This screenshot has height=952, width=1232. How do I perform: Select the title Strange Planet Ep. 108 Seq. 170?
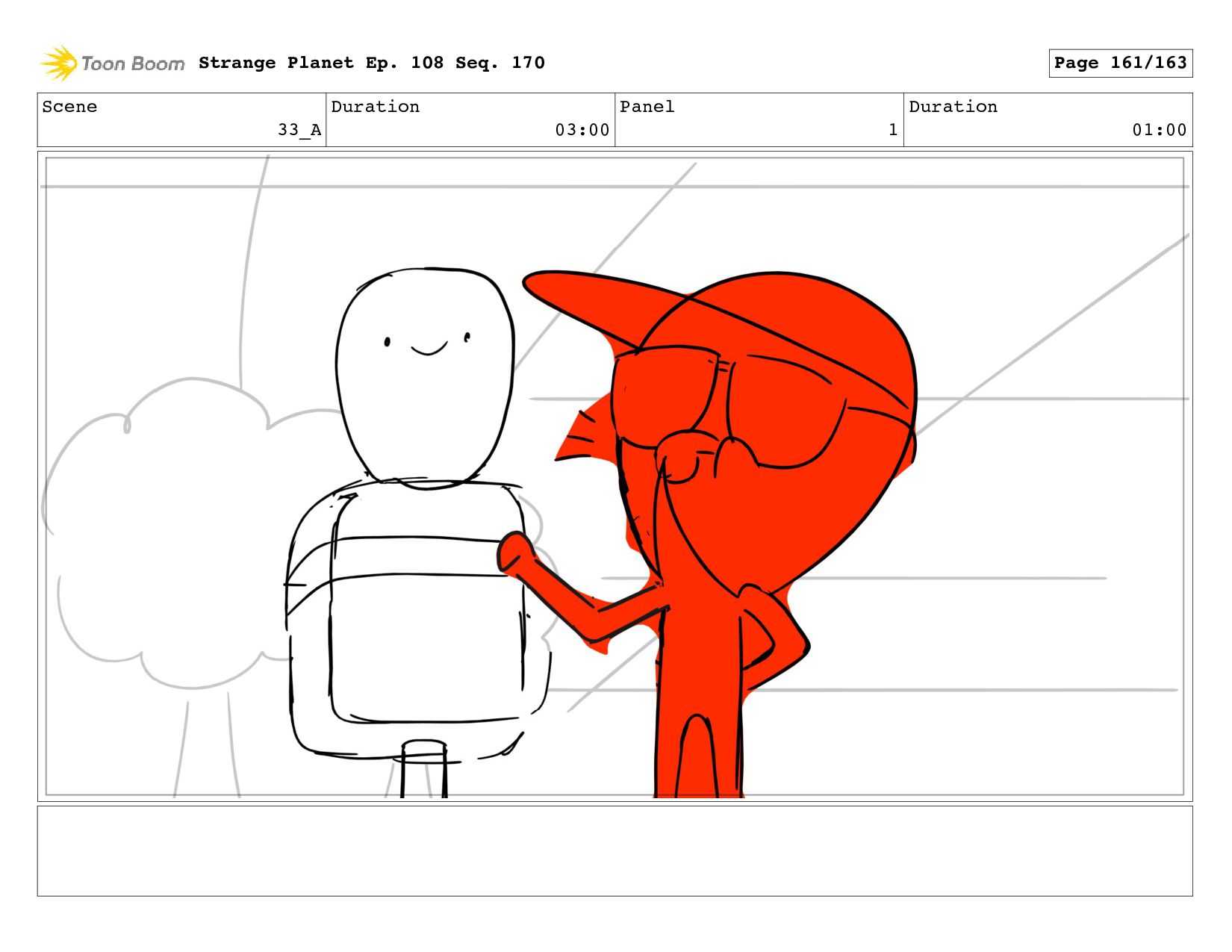372,63
